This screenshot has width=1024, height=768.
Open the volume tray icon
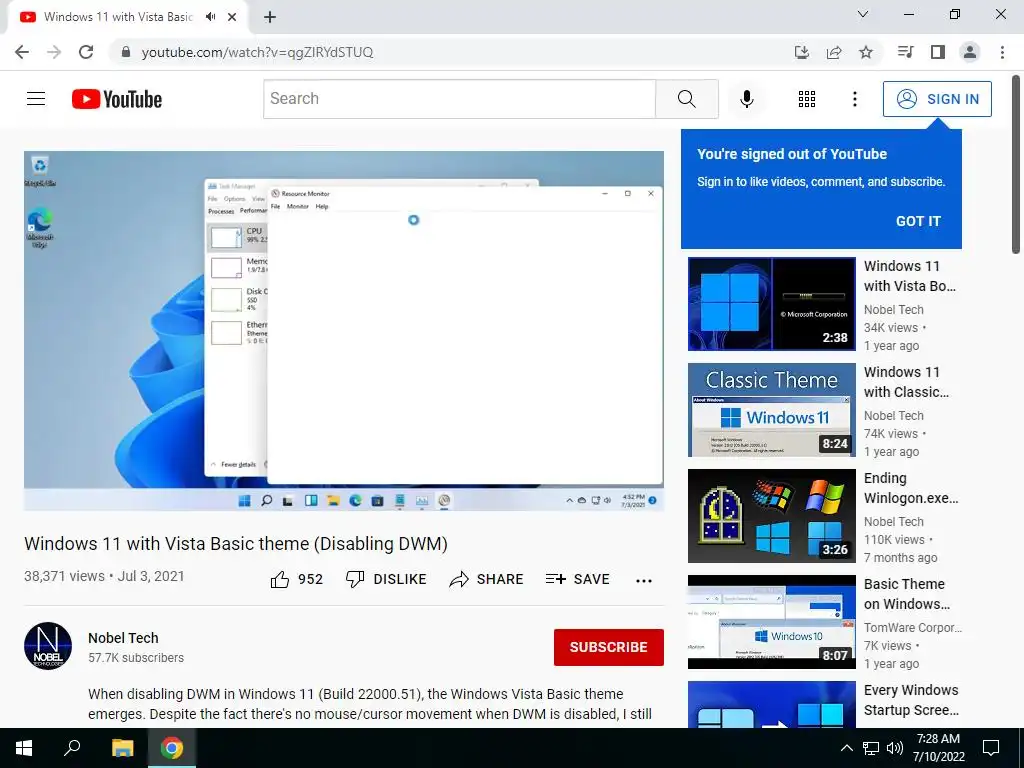(x=895, y=748)
